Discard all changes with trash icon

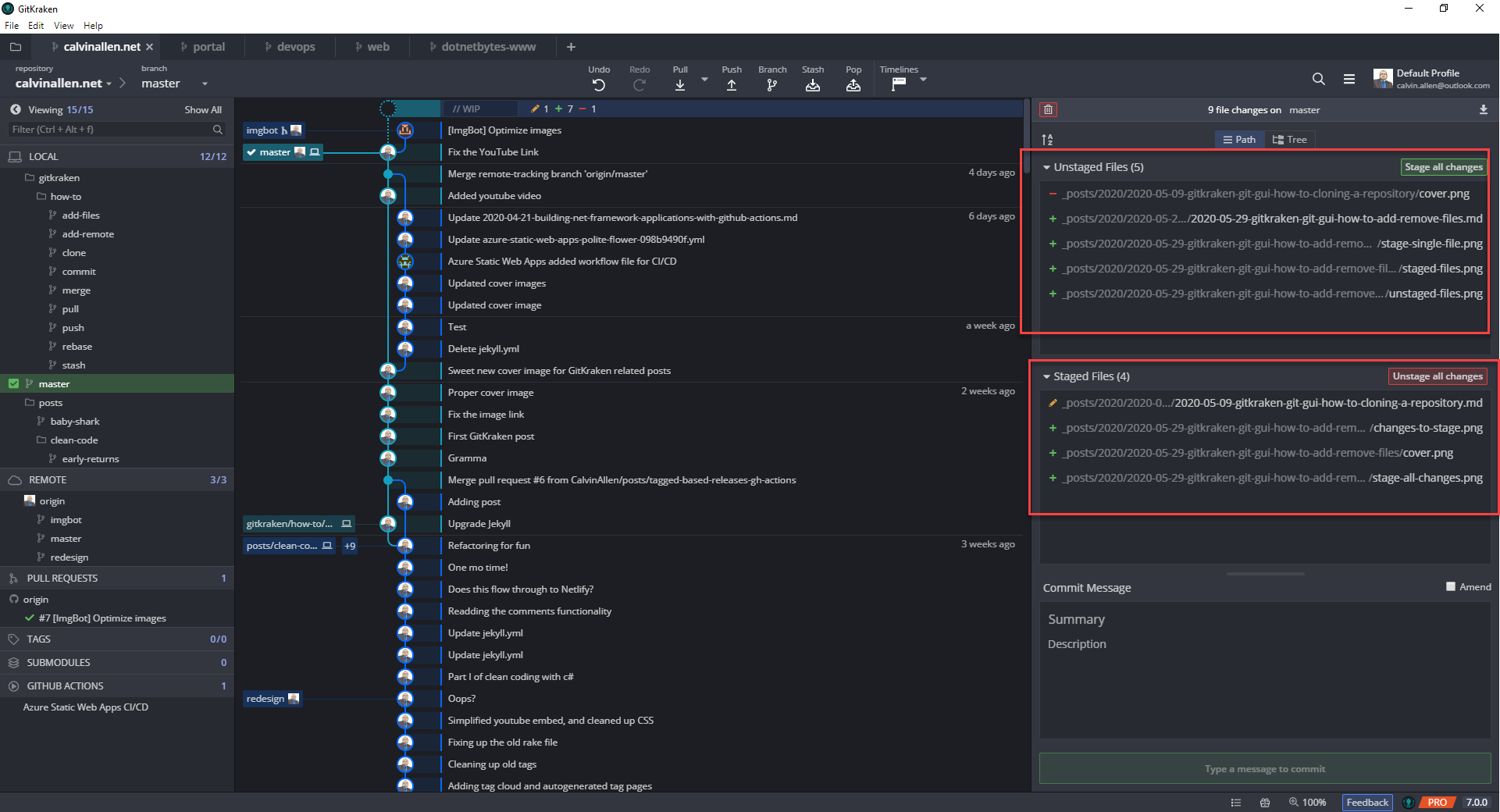click(x=1049, y=109)
